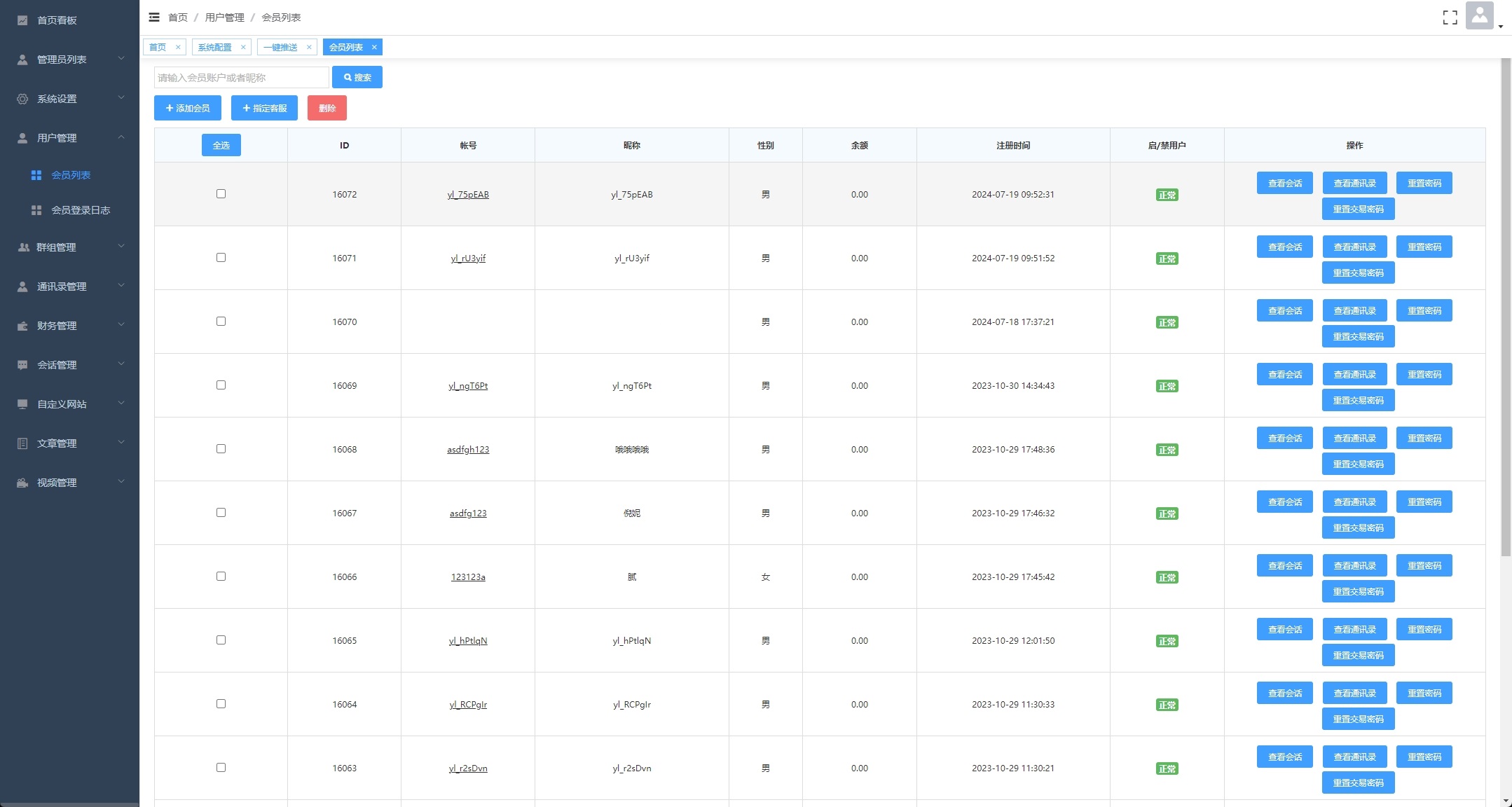Check the checkbox for member 16072
The image size is (1512, 807).
click(x=221, y=193)
